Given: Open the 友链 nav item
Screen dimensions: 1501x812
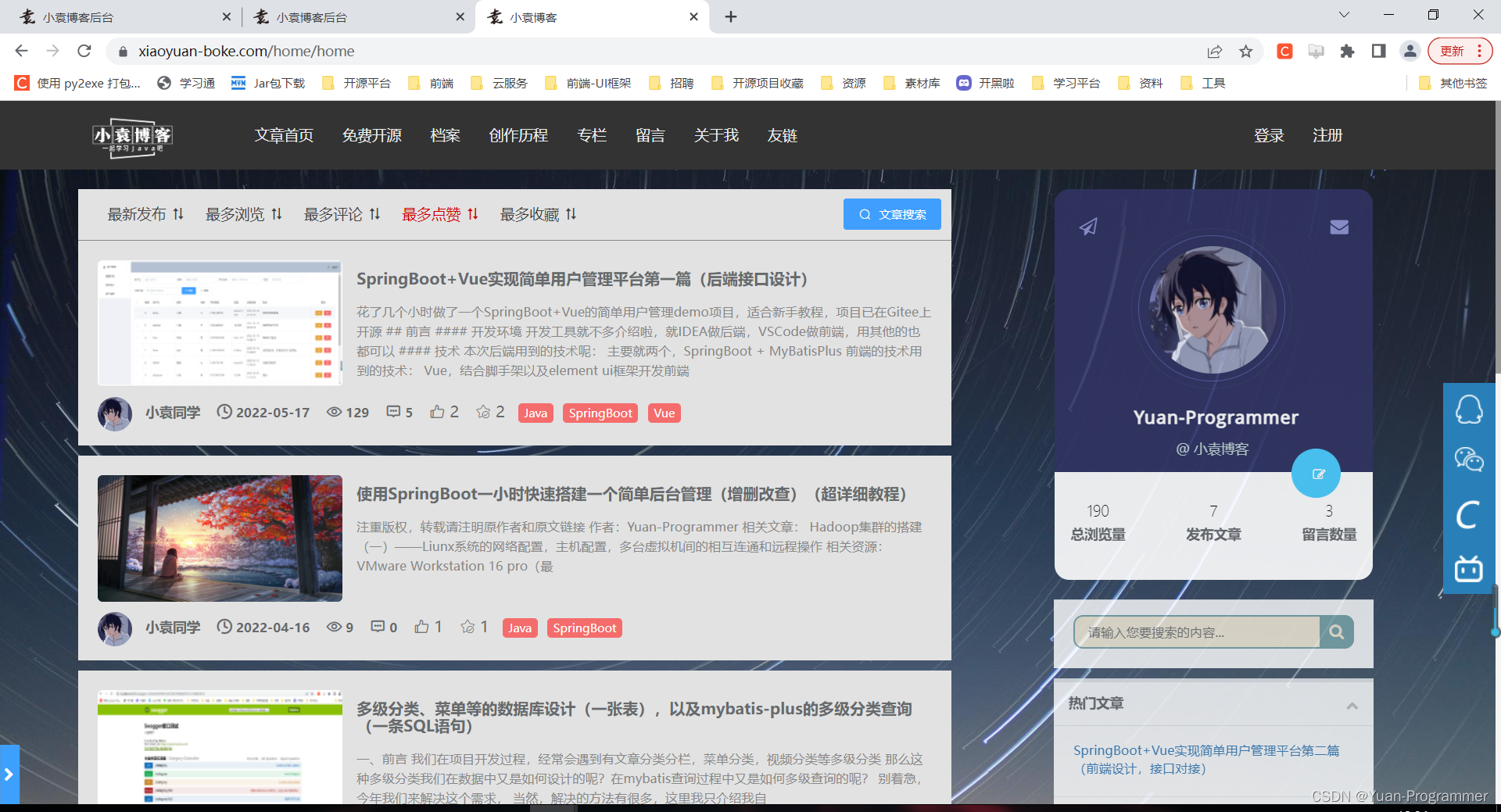Looking at the screenshot, I should click(783, 135).
